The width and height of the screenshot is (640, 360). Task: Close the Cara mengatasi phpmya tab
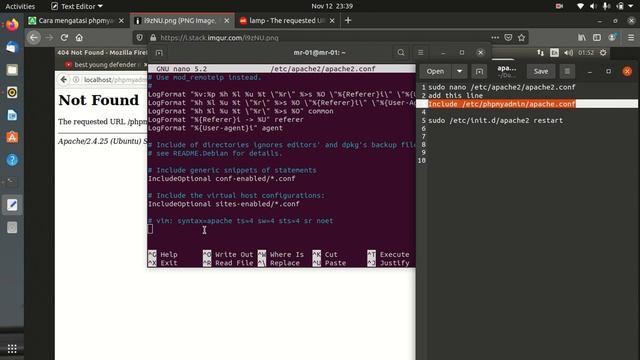point(121,20)
